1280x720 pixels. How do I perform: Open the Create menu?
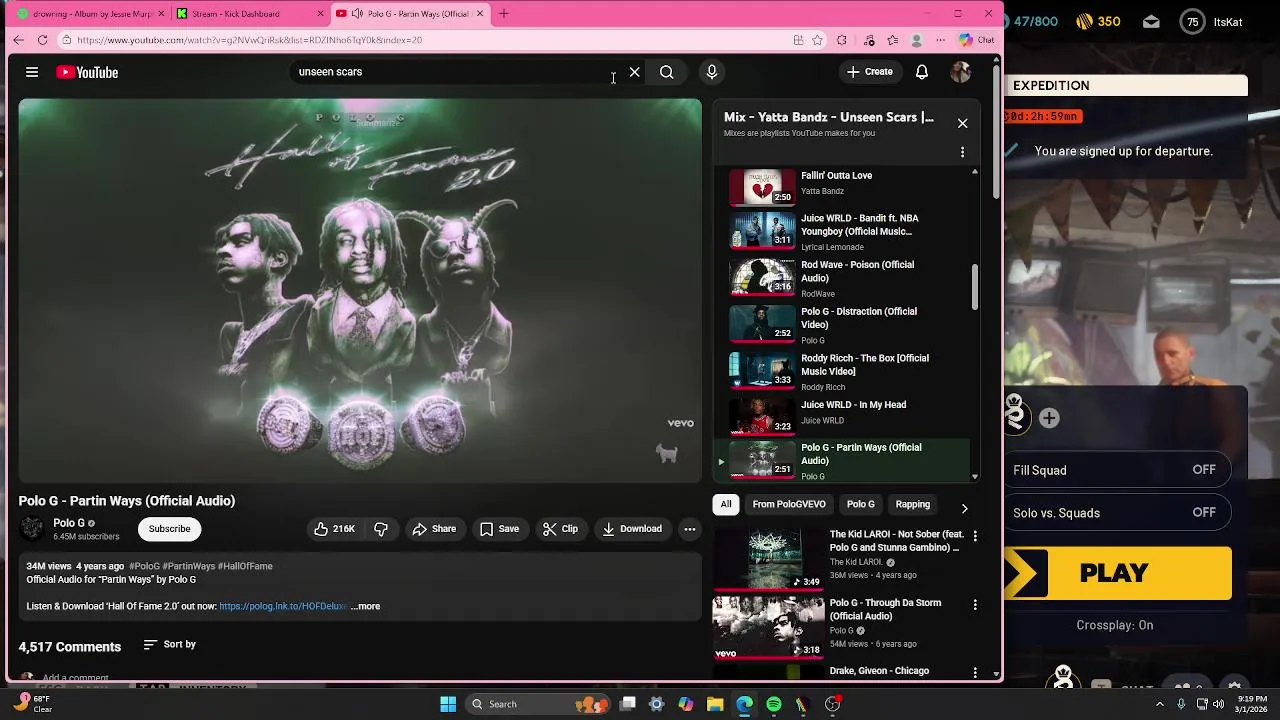(869, 72)
